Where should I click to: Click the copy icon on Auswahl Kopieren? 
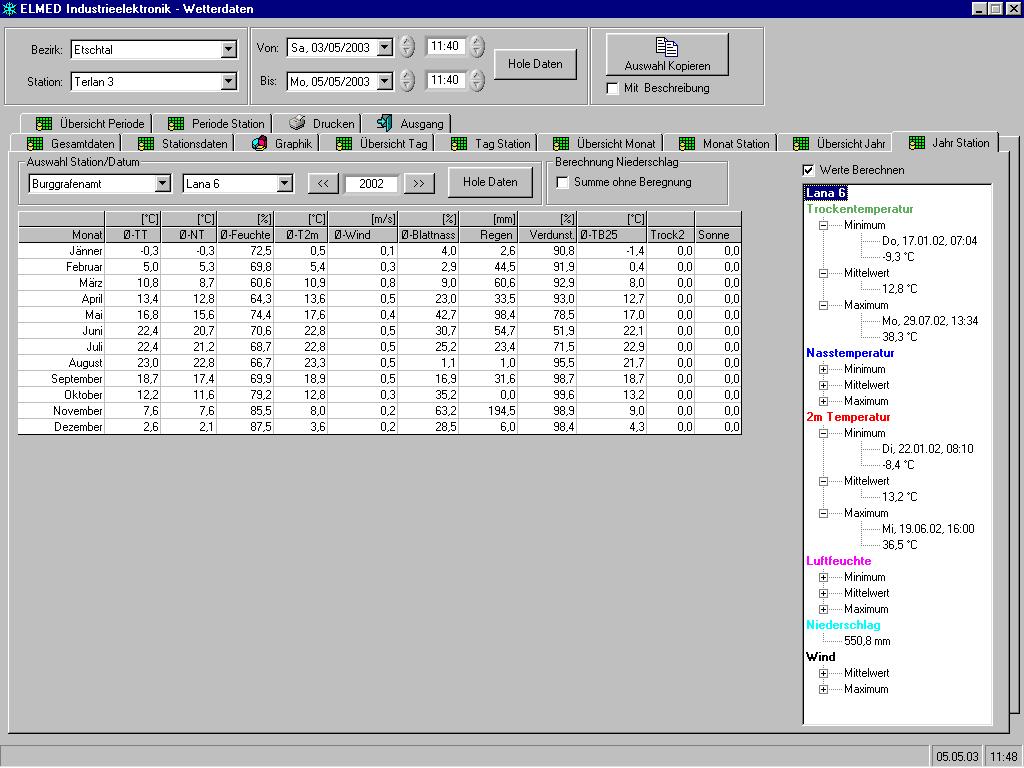[x=667, y=47]
